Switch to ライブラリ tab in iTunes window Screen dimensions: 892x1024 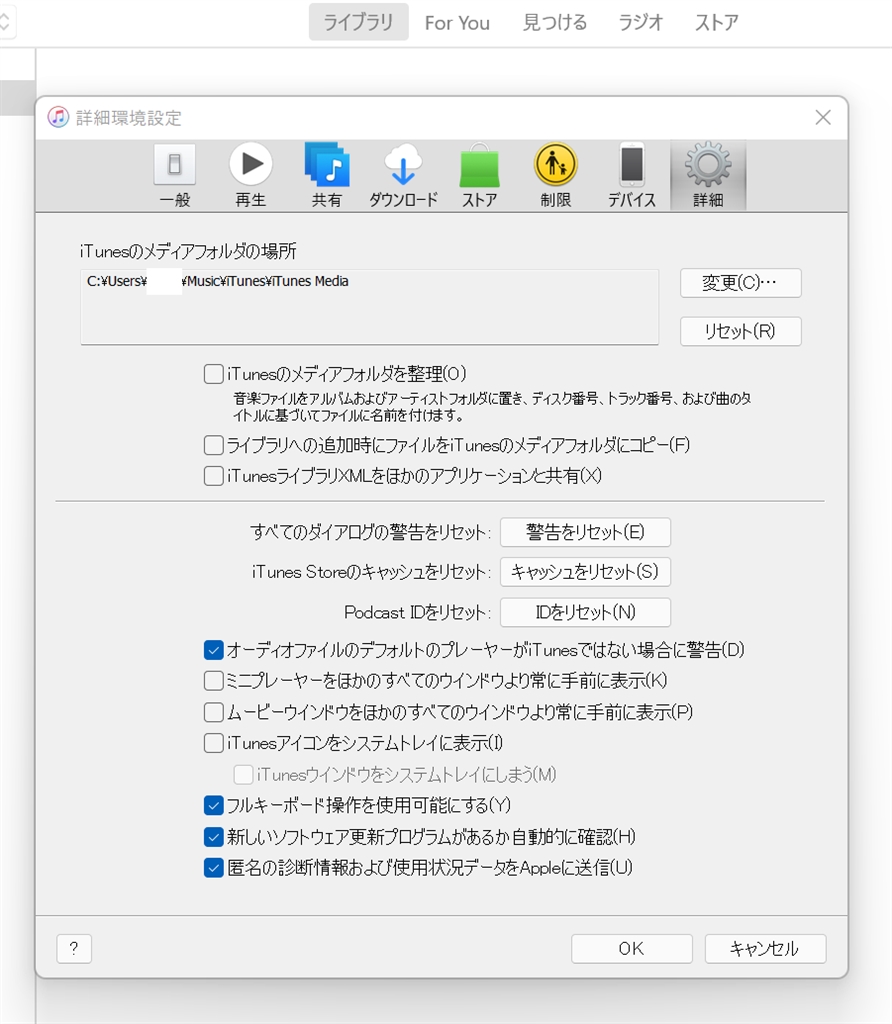pyautogui.click(x=358, y=22)
